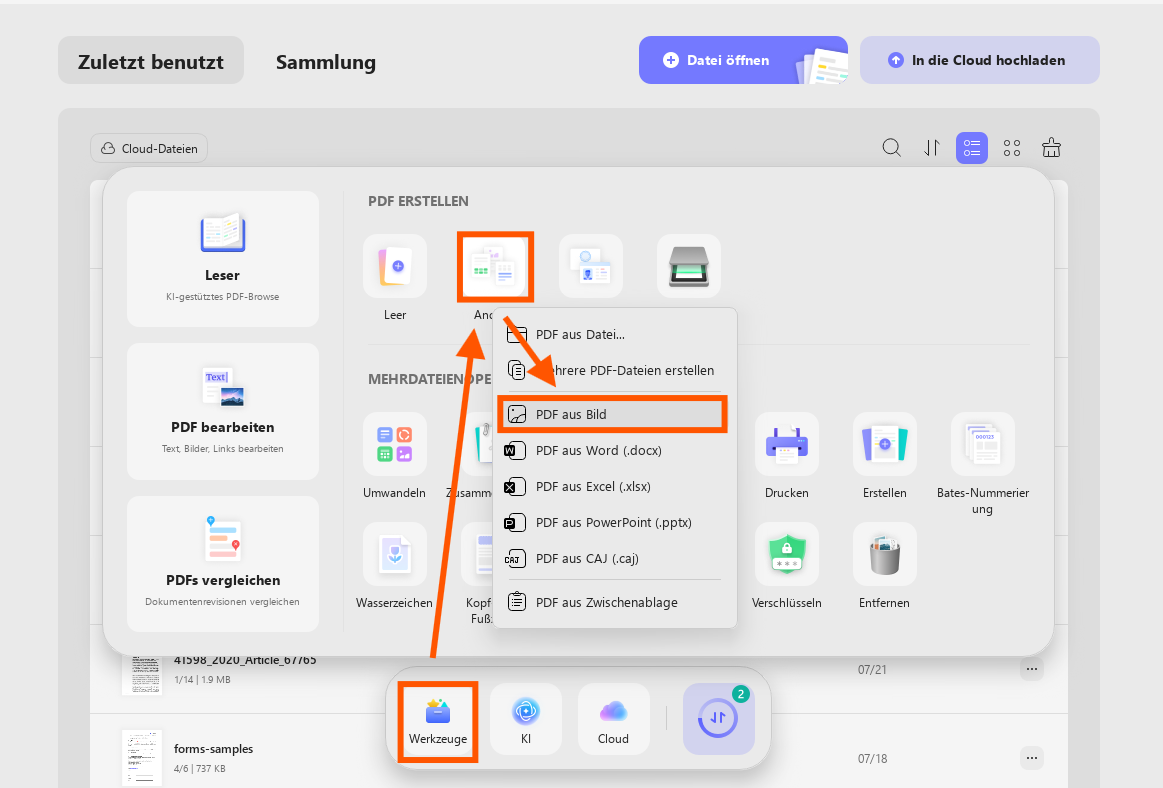
Task: Open the Verschlüsseln encrypt tool
Action: point(787,554)
